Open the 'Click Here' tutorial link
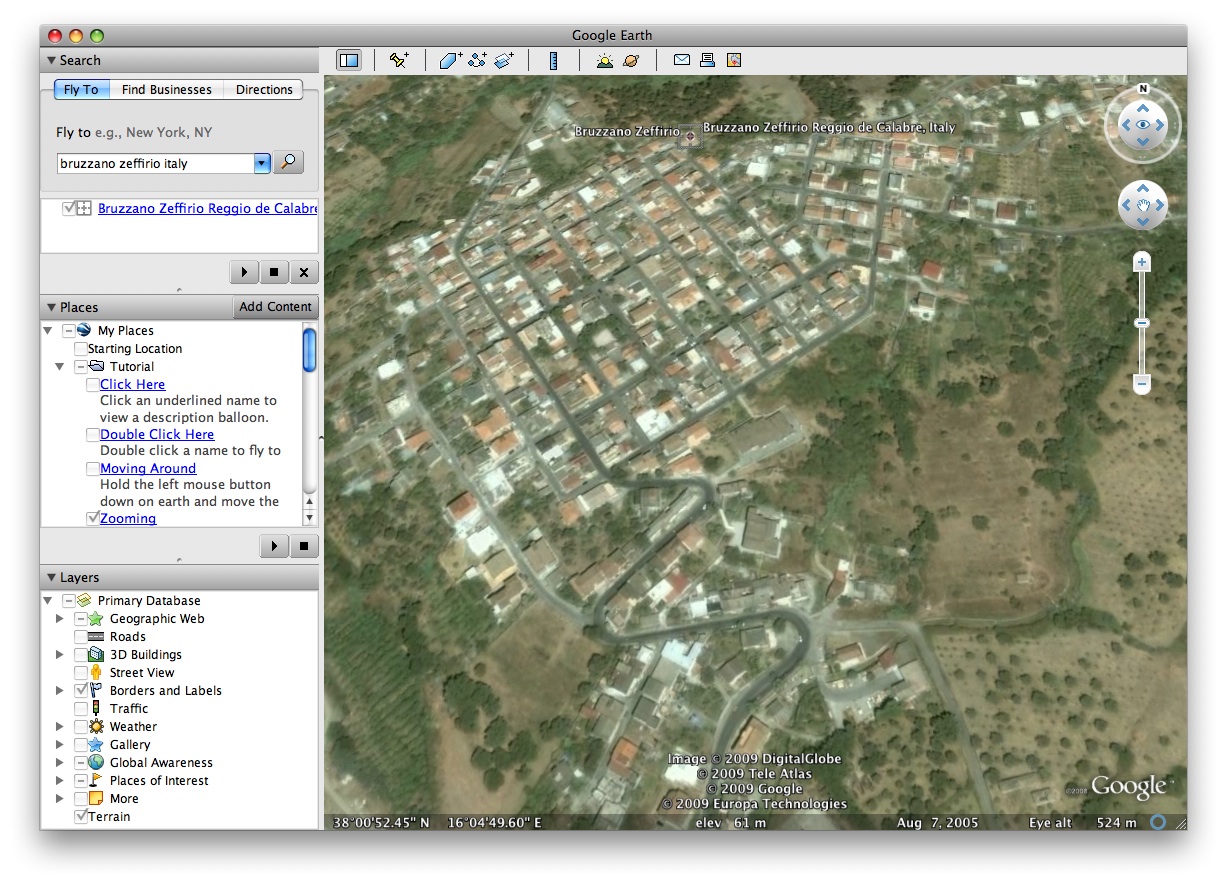 point(132,384)
